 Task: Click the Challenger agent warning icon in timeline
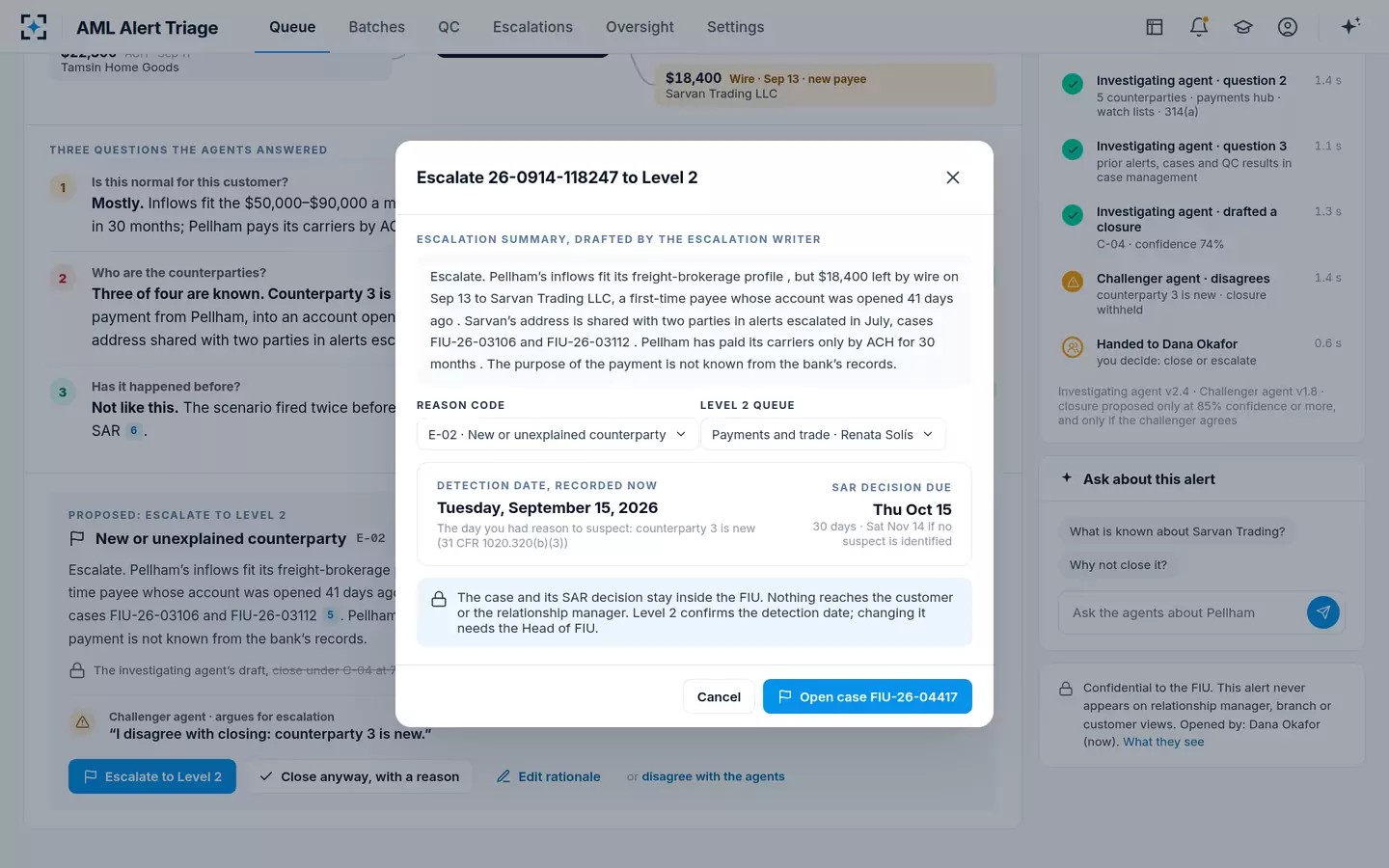[x=1073, y=282]
